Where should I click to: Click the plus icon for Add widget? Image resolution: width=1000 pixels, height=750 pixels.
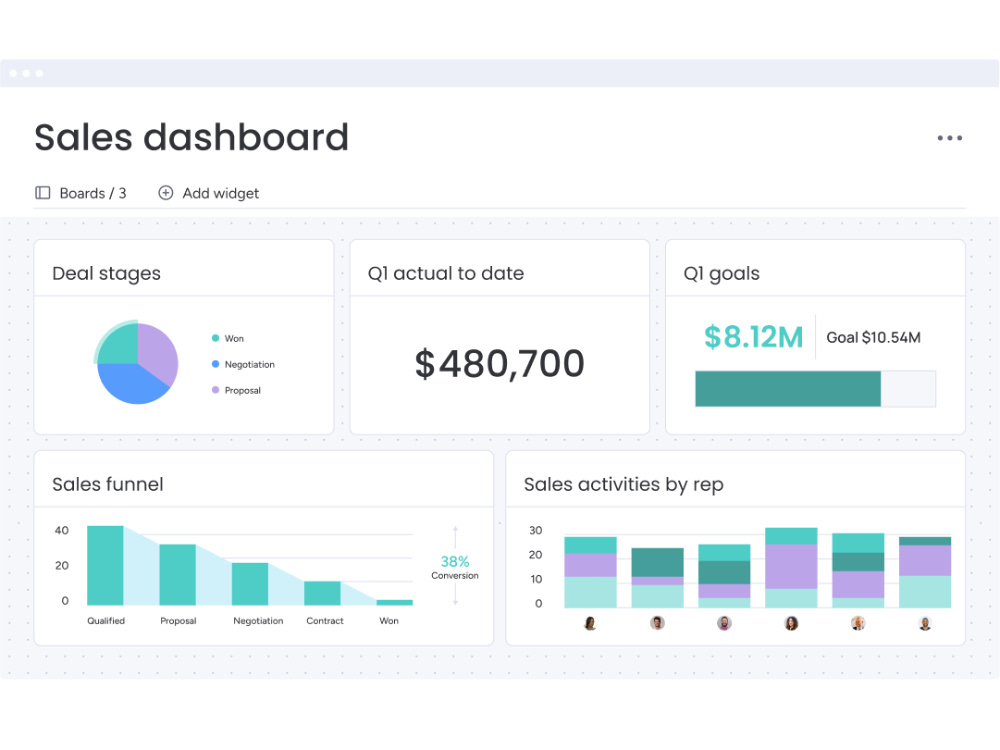tap(165, 193)
